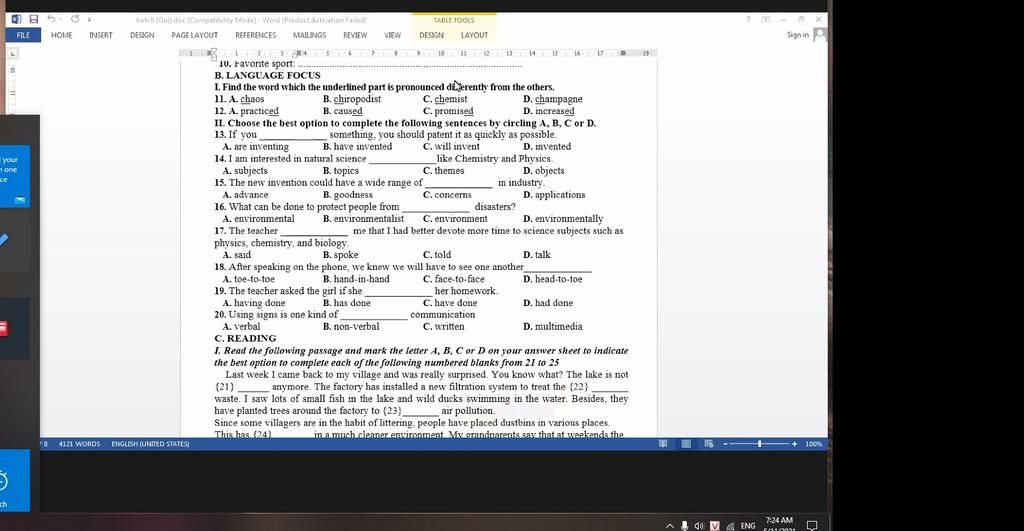
Task: Open the Action Center notifications icon
Action: [x=812, y=526]
